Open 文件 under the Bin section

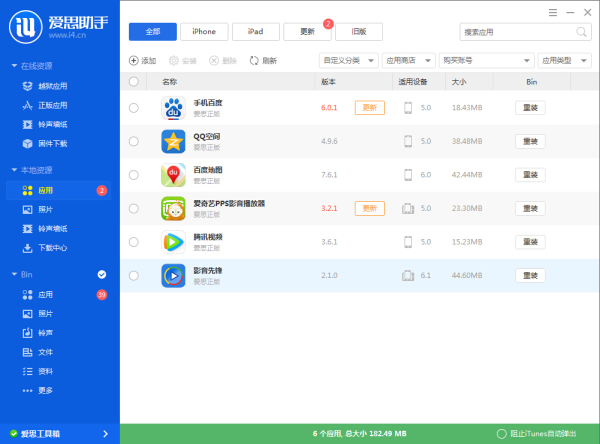(x=38, y=352)
